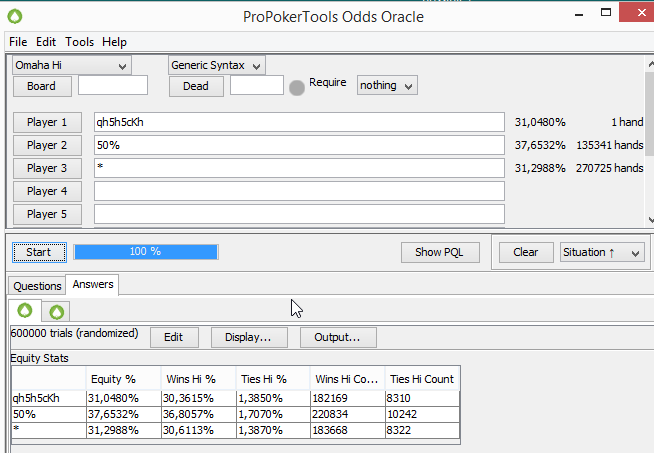Click the 100 % progress bar
The width and height of the screenshot is (654, 453).
pyautogui.click(x=146, y=252)
